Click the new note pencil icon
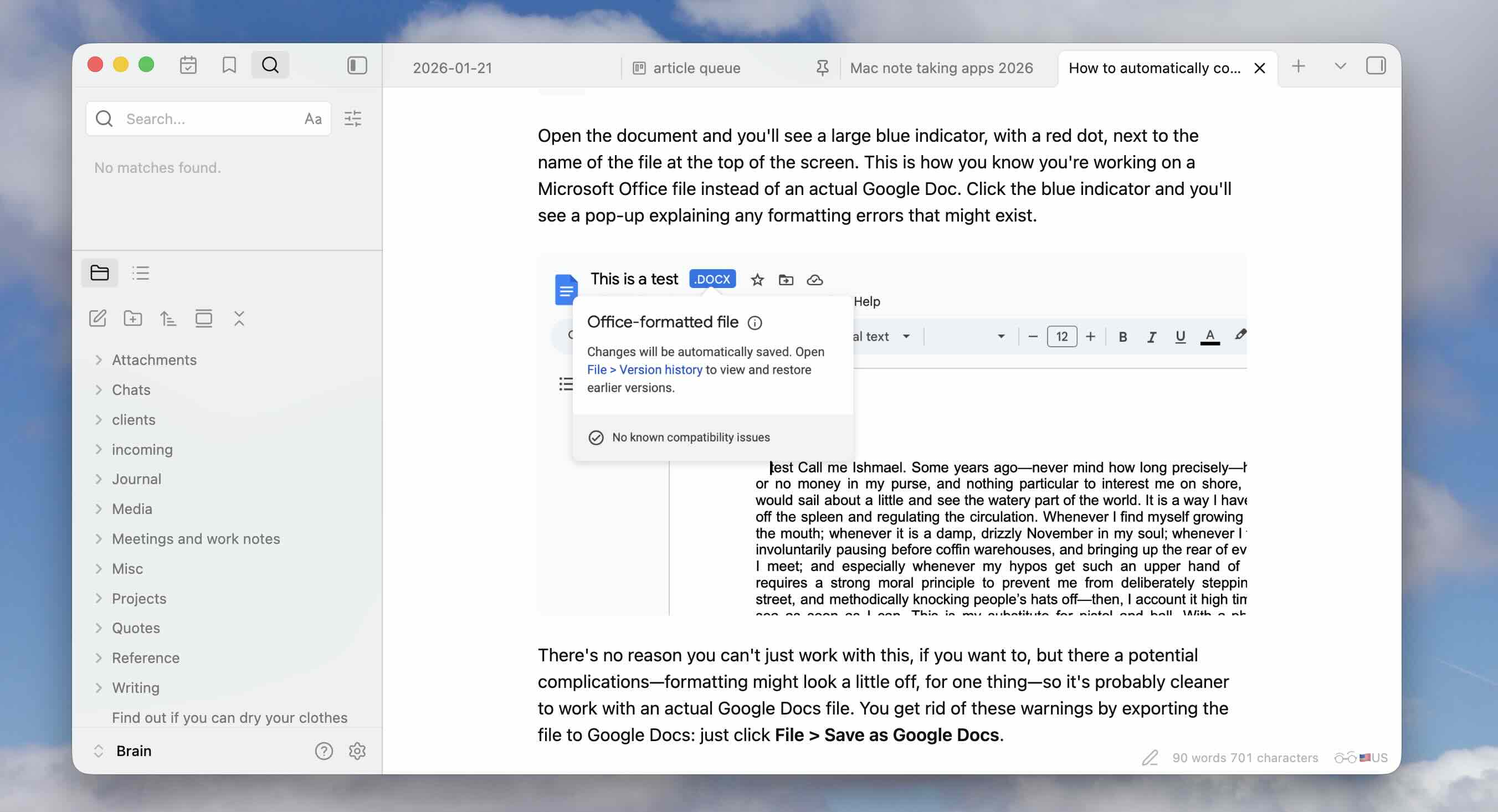The image size is (1498, 812). [97, 318]
